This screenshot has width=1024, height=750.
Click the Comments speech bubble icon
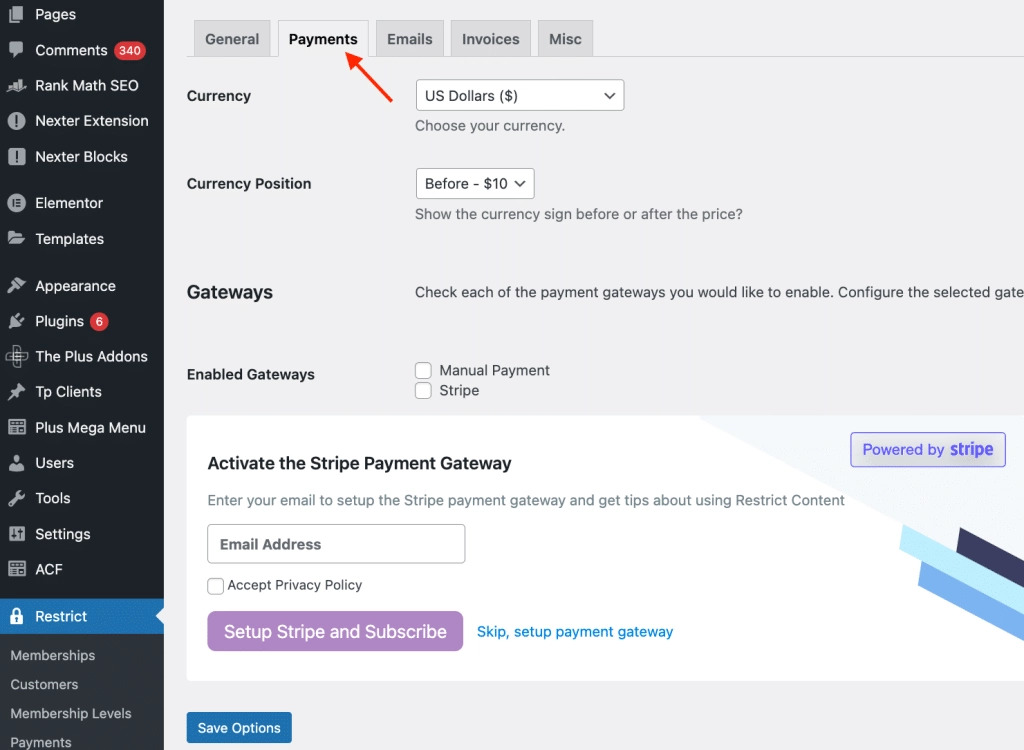click(16, 50)
